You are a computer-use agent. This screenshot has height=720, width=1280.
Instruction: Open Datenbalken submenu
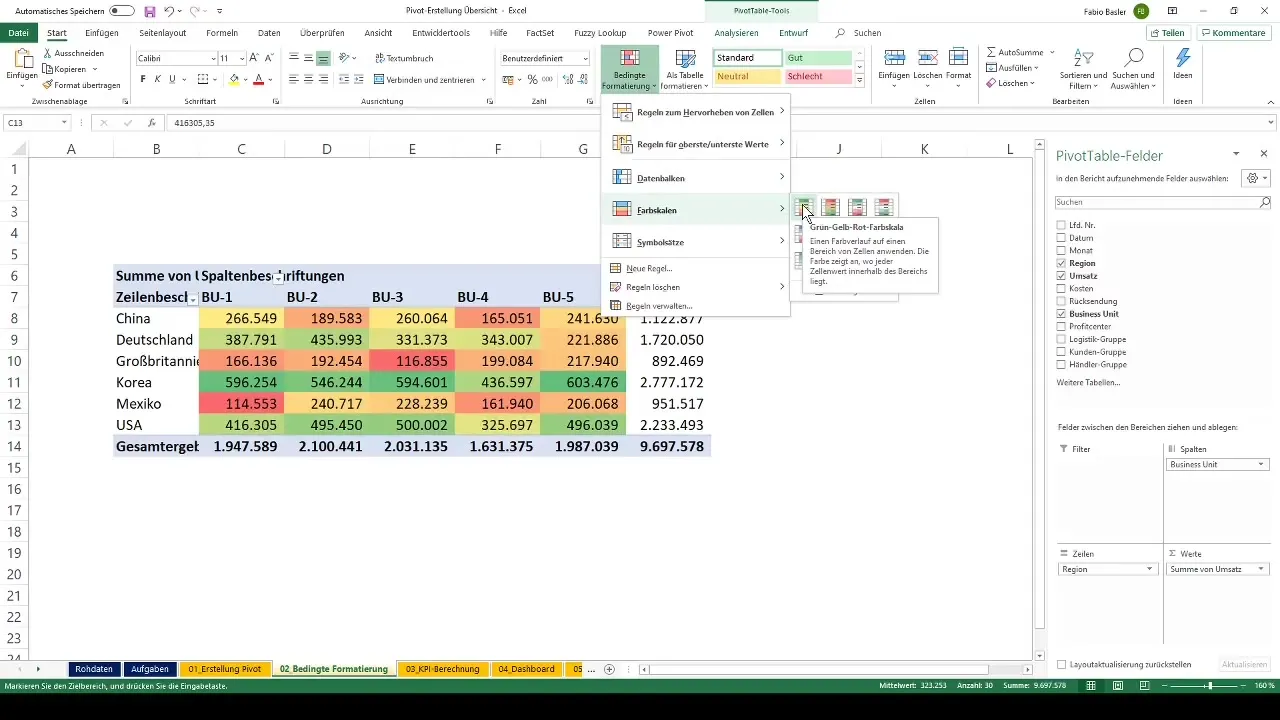(x=696, y=177)
